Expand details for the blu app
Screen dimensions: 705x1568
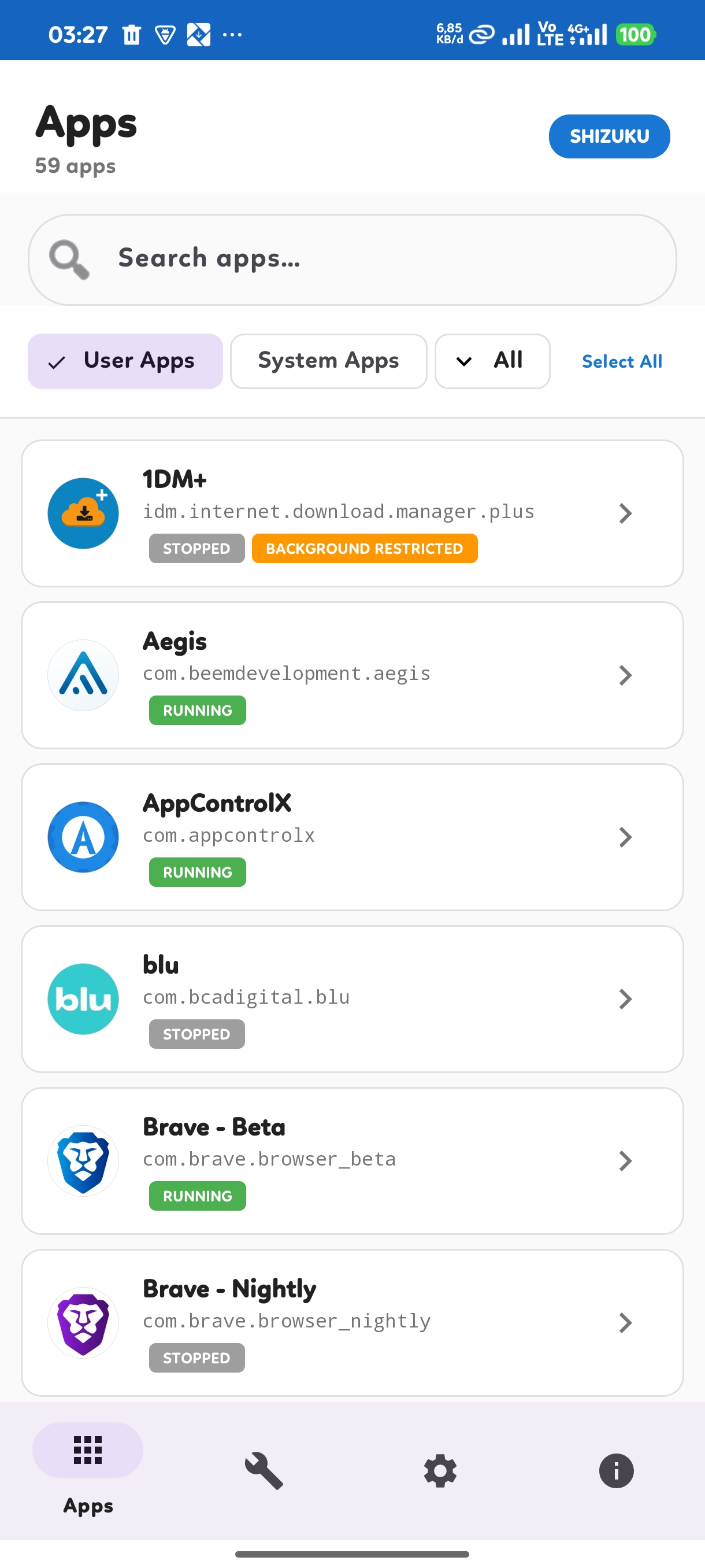tap(626, 999)
